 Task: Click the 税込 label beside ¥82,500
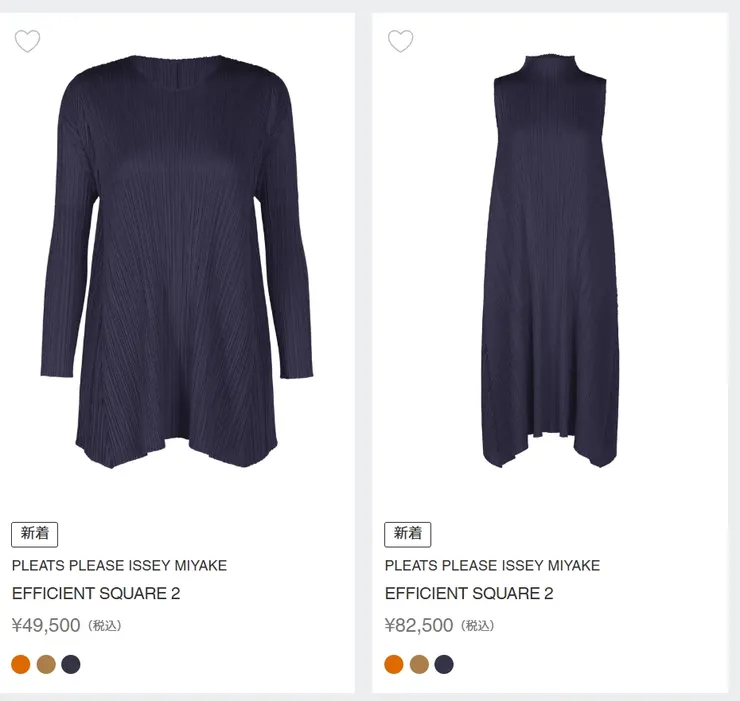point(478,627)
